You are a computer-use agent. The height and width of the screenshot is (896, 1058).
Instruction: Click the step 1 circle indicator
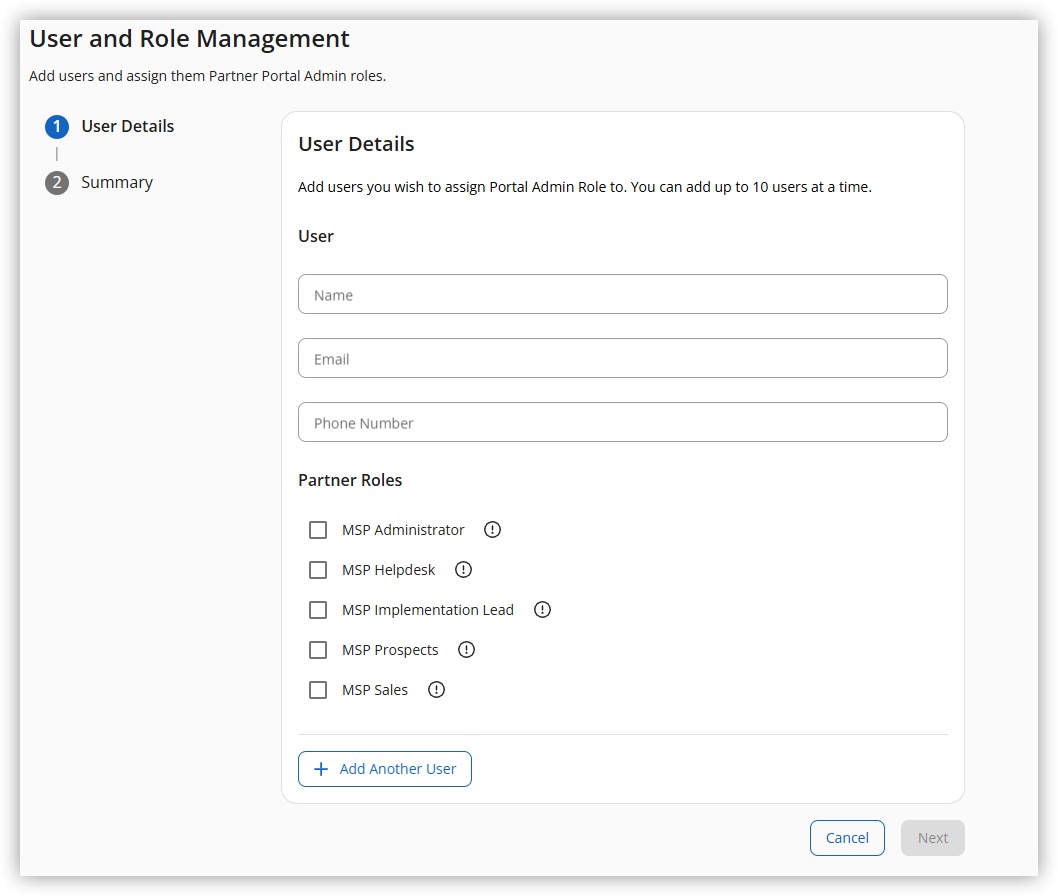tap(56, 126)
